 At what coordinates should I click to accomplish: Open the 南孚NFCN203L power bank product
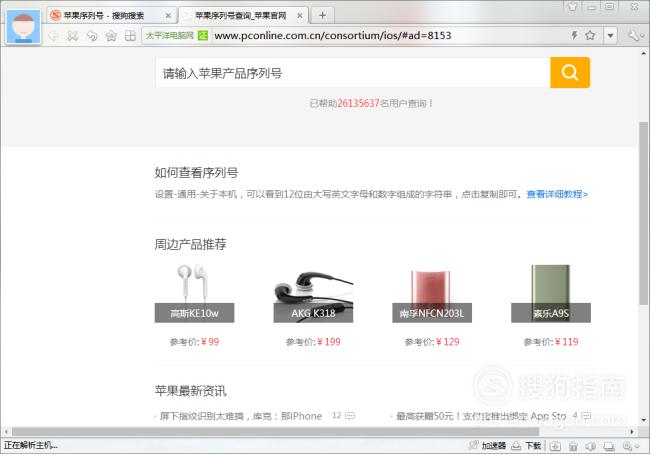[x=432, y=293]
